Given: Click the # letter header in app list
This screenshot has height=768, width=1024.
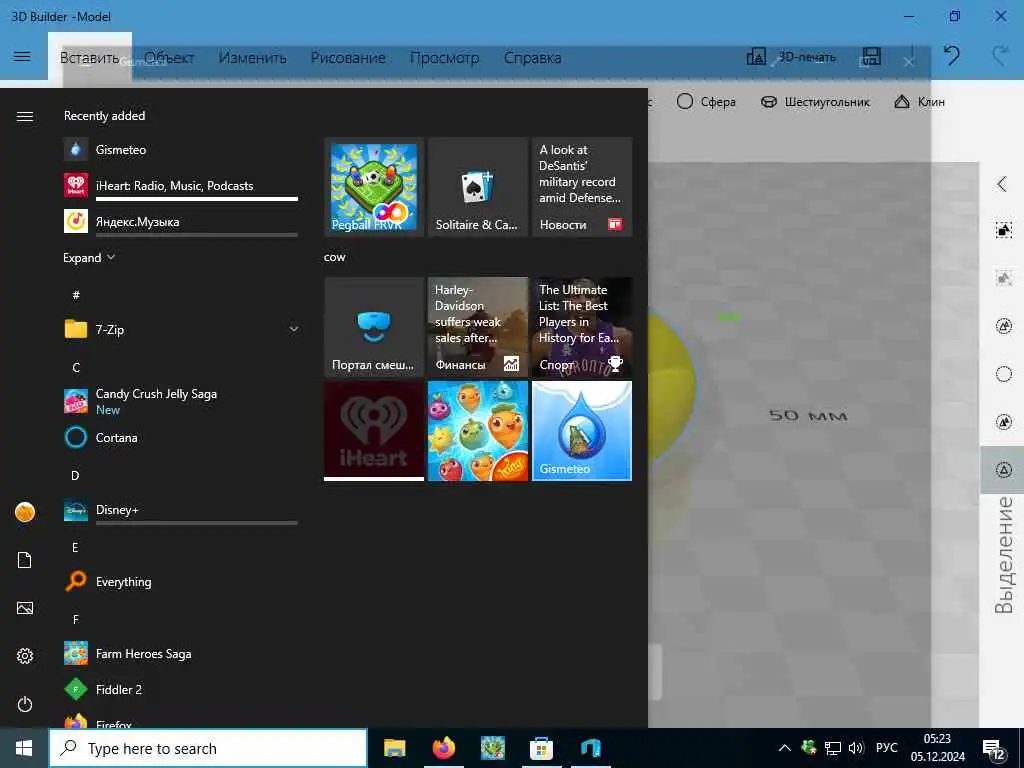Looking at the screenshot, I should 76,295.
